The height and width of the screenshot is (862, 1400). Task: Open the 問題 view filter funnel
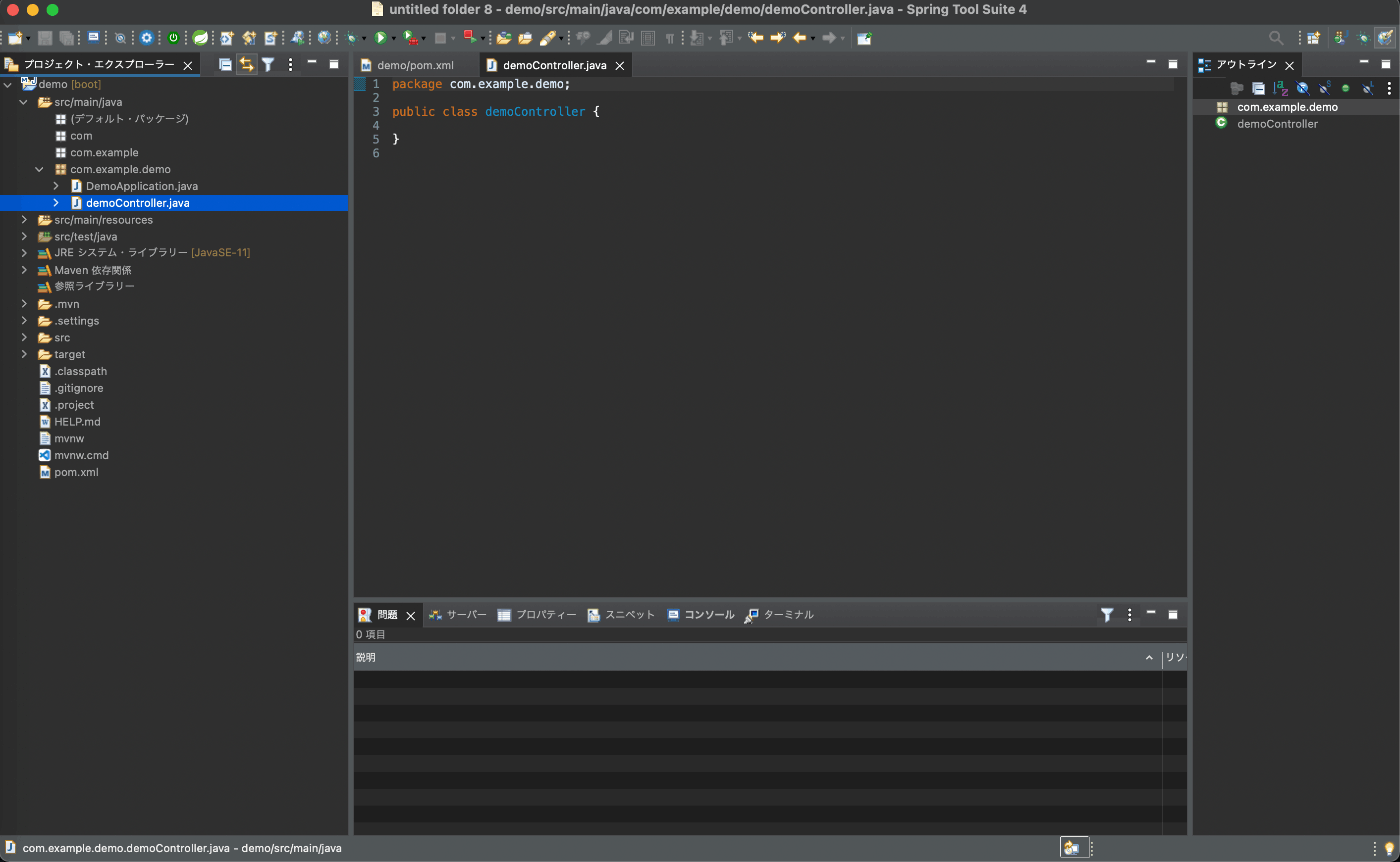click(1107, 615)
